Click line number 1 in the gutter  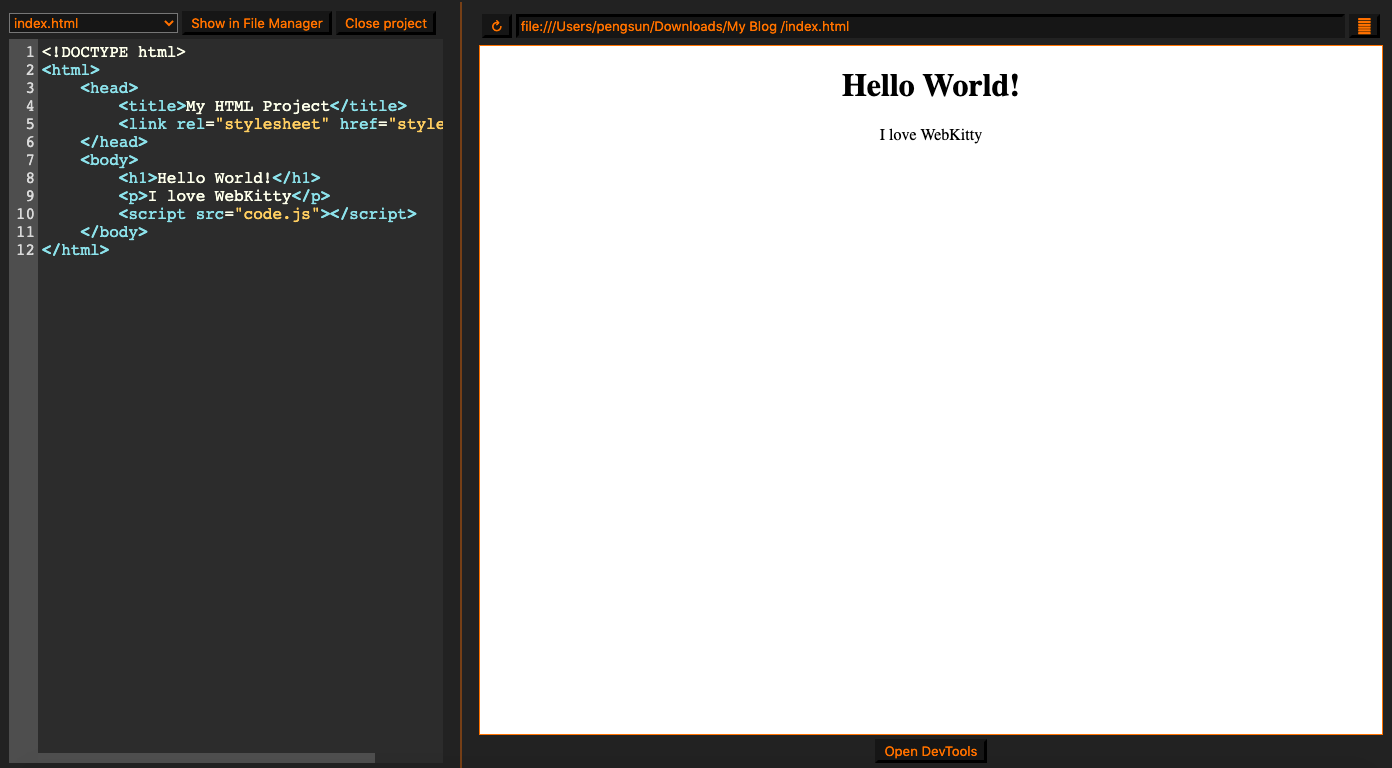point(30,52)
